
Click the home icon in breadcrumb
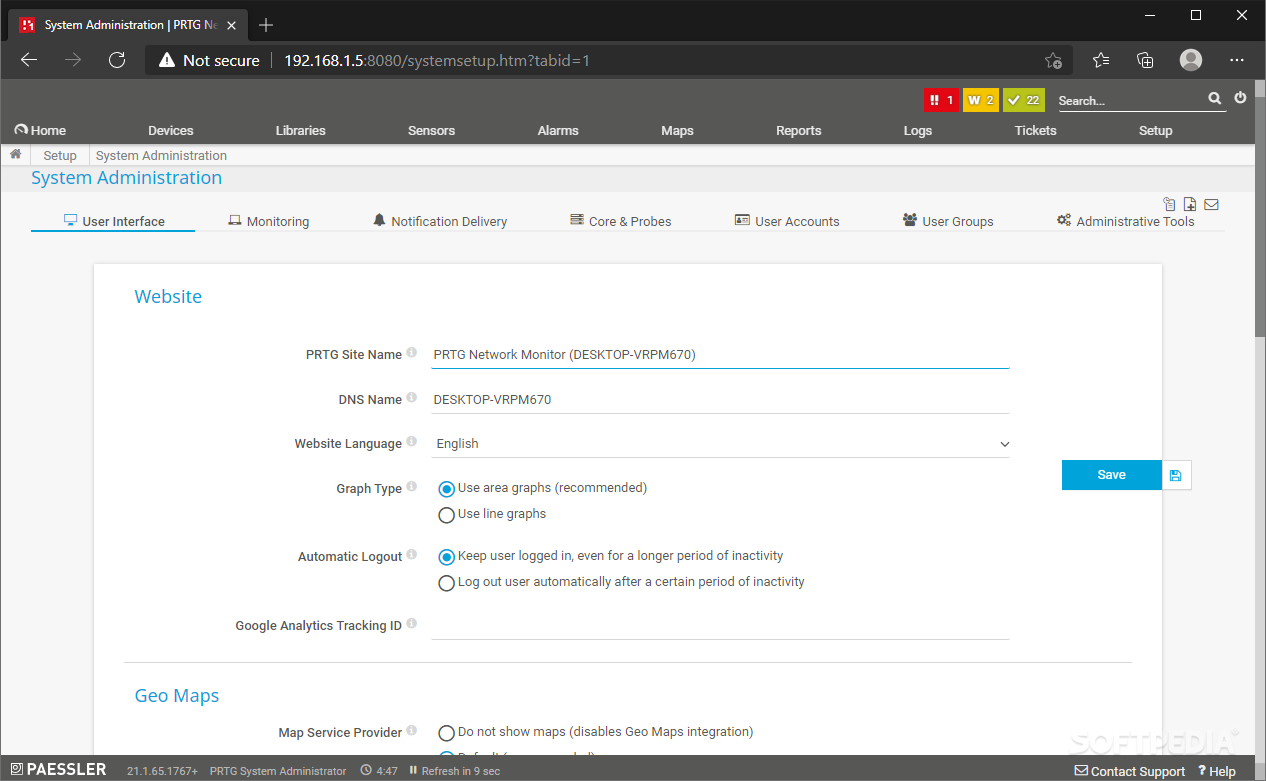click(16, 155)
